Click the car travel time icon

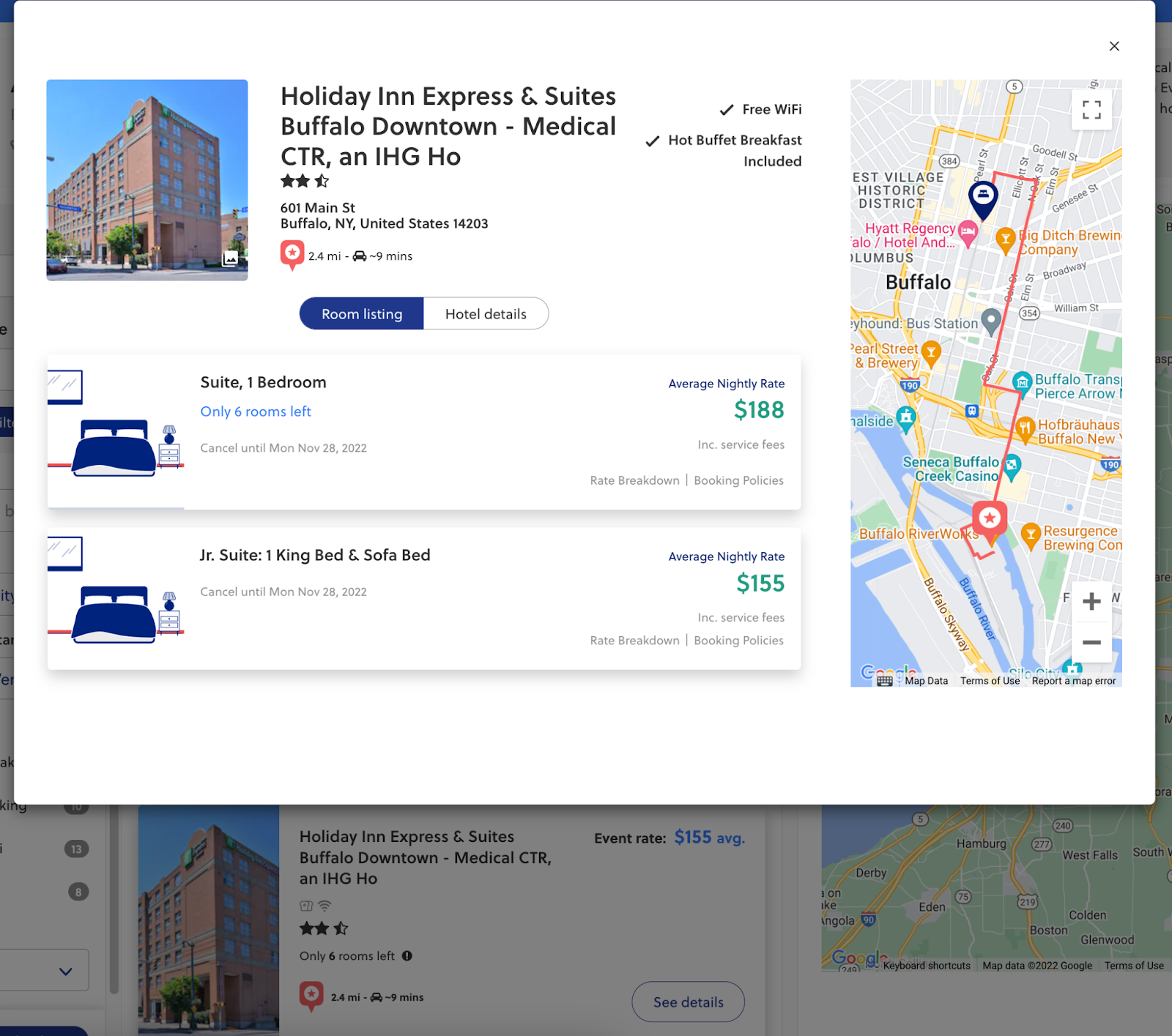point(360,256)
